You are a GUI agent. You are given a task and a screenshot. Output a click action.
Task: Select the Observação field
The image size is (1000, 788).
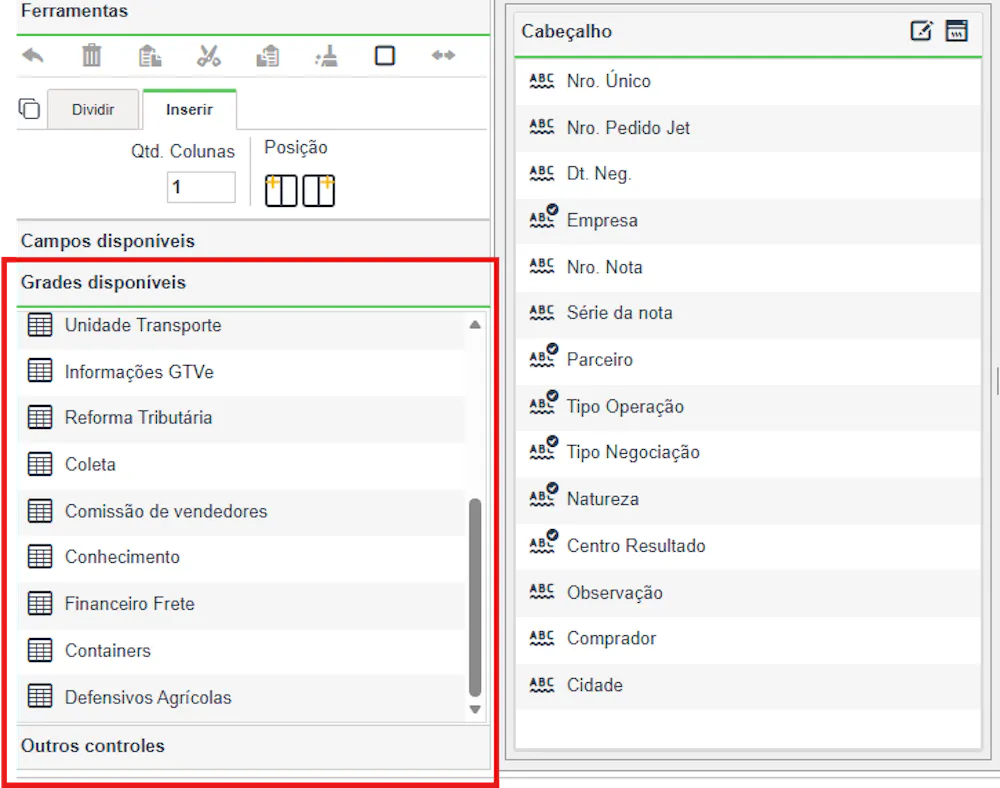748,592
